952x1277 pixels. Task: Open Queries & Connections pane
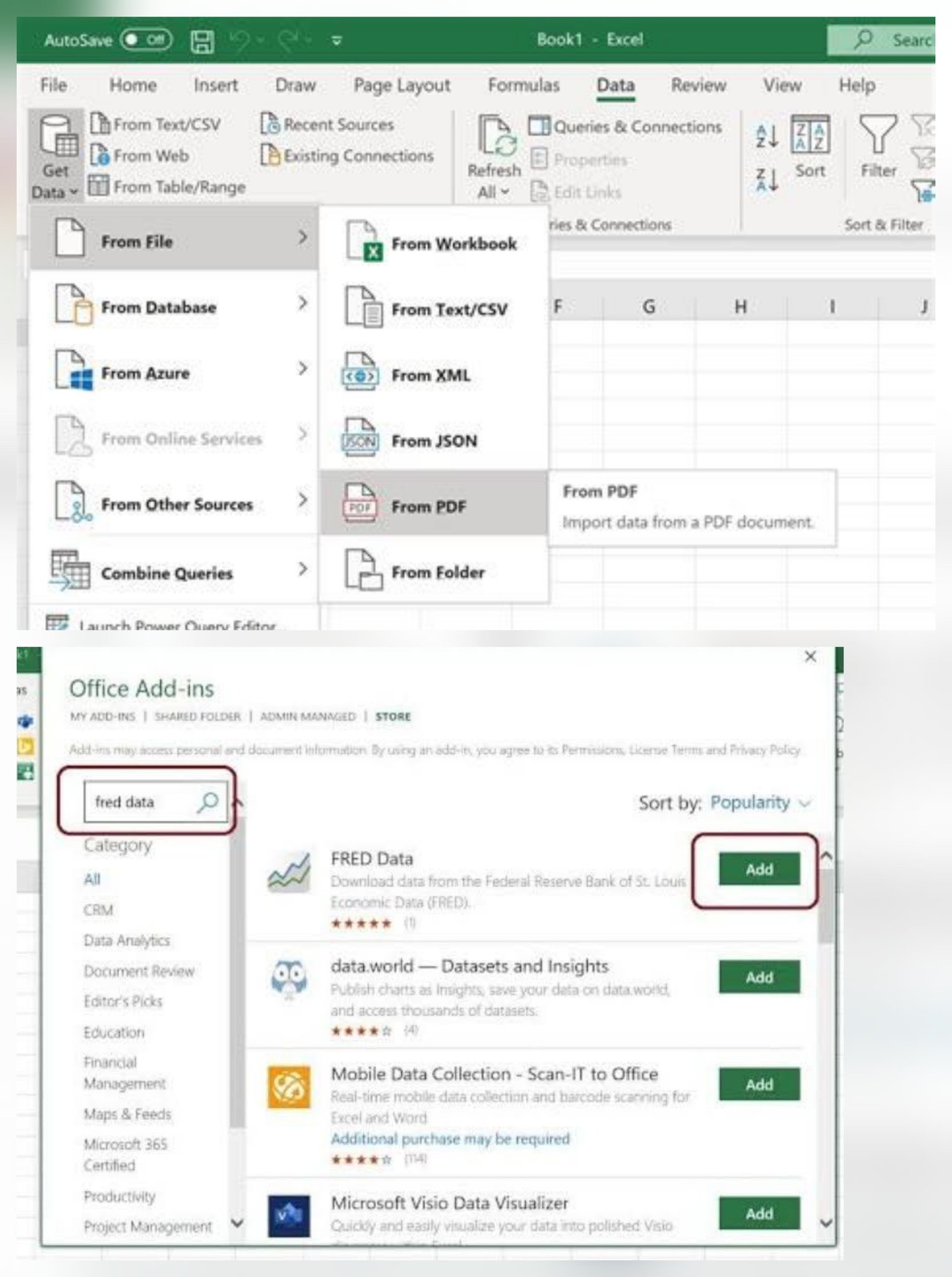click(x=625, y=127)
